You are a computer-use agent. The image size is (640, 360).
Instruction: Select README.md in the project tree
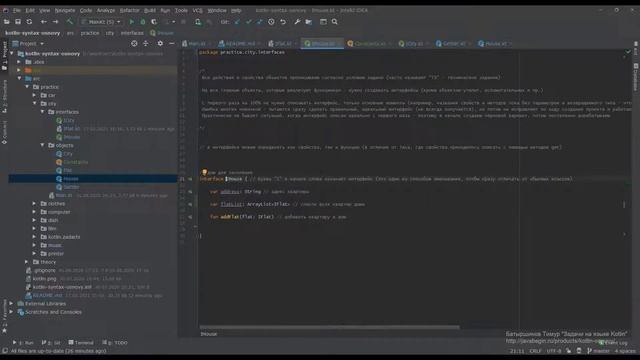(48, 295)
